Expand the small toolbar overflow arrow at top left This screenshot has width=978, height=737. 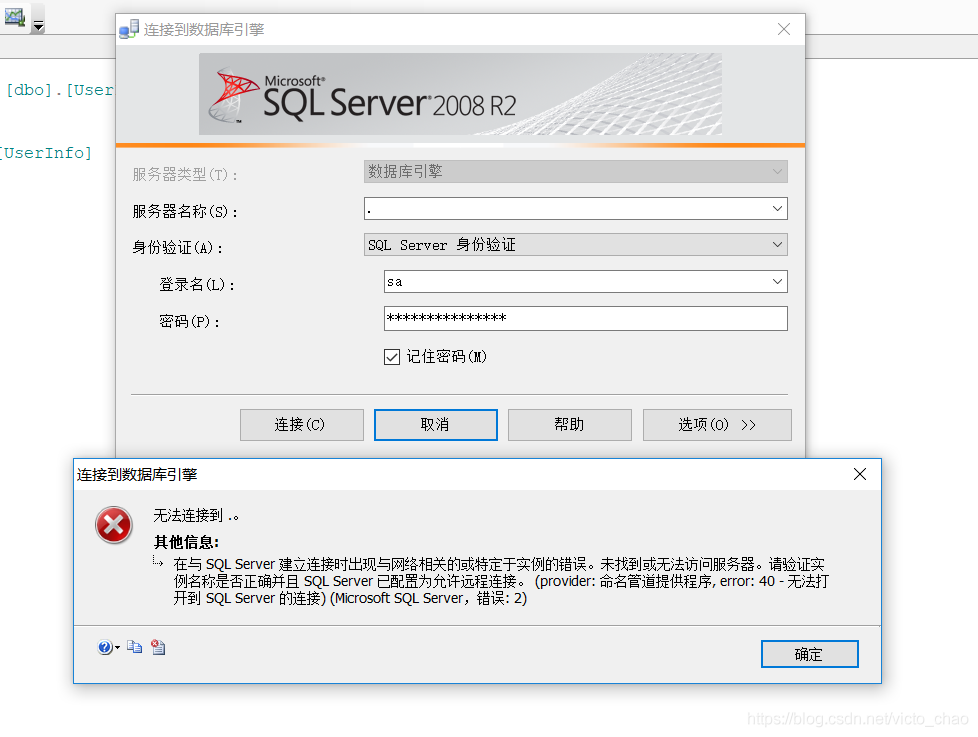(37, 25)
